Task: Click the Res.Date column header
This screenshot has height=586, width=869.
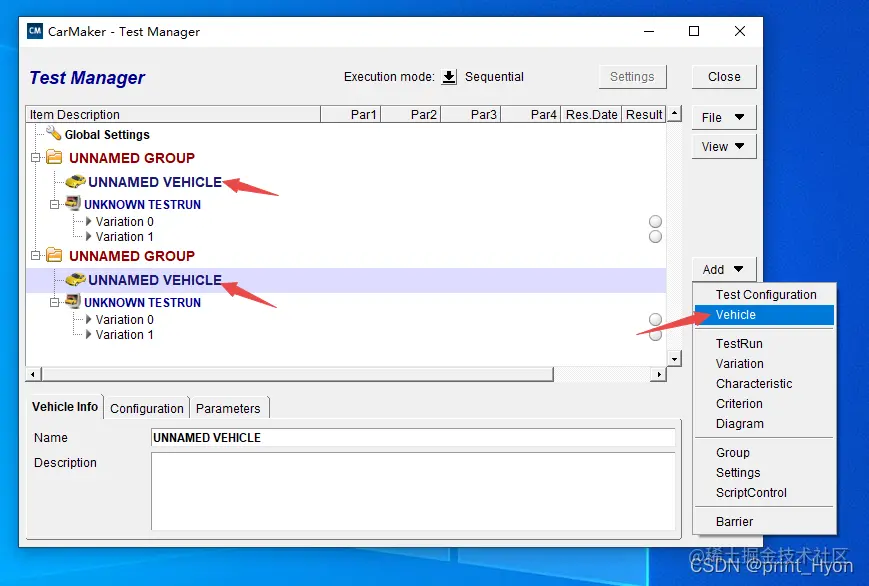Action: [591, 114]
